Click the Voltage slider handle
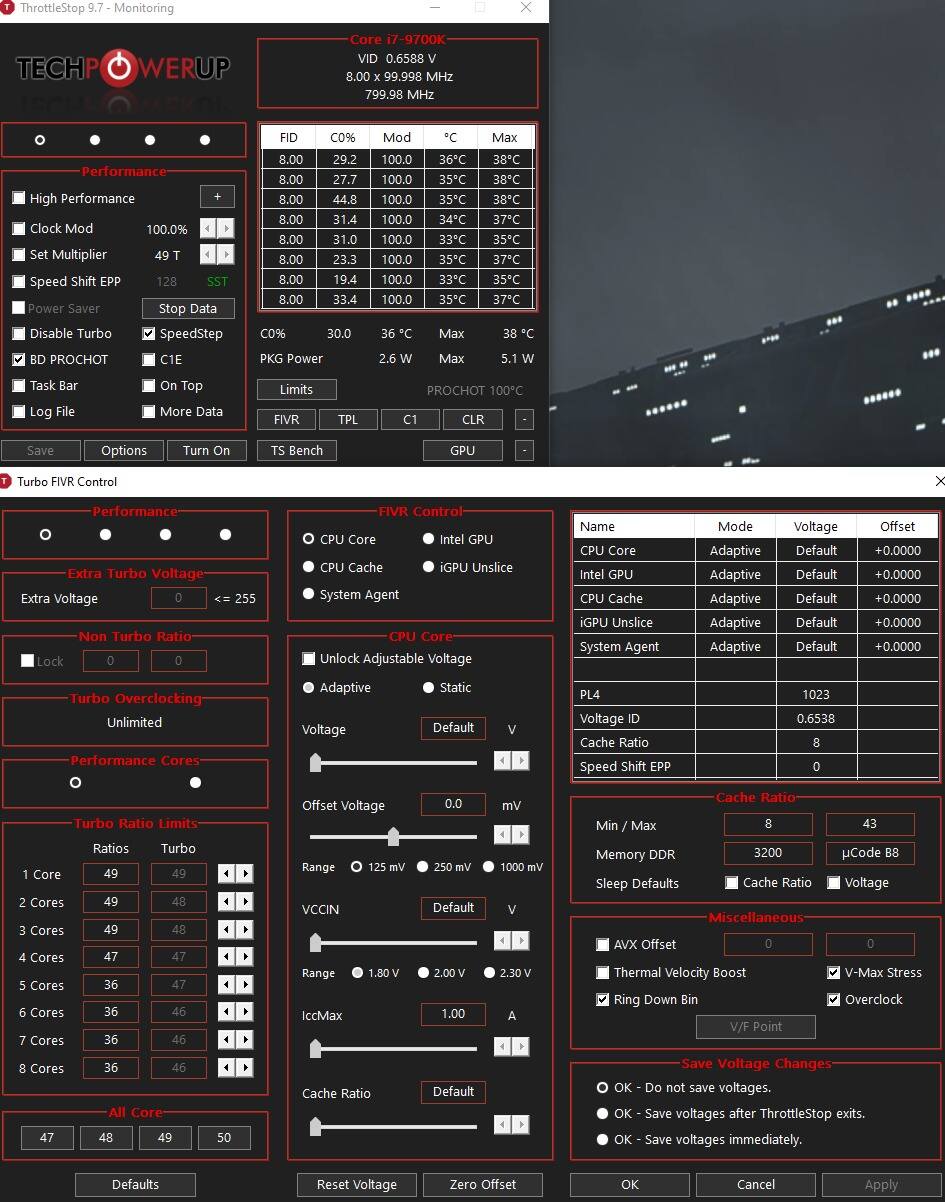Image resolution: width=945 pixels, height=1202 pixels. 316,763
